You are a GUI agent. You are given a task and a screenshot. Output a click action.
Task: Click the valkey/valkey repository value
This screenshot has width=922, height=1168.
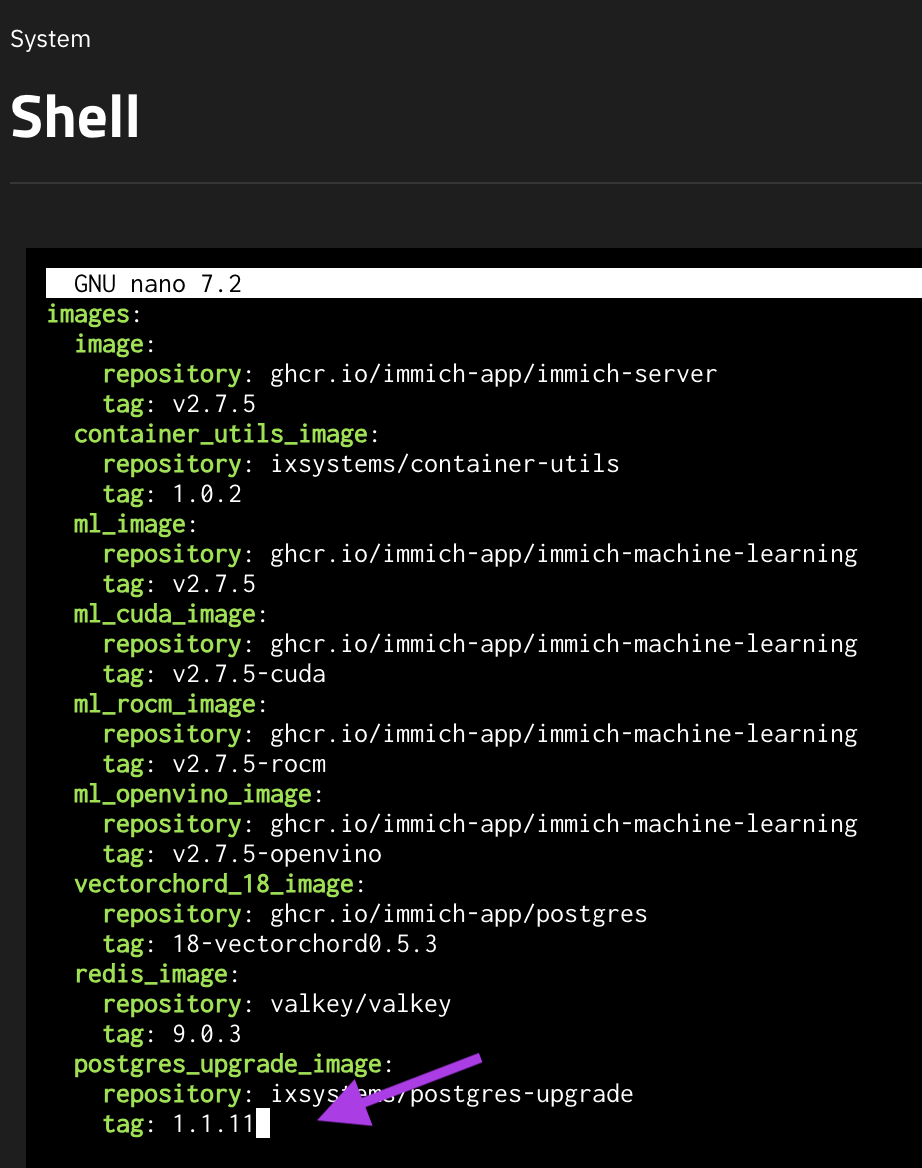360,1004
